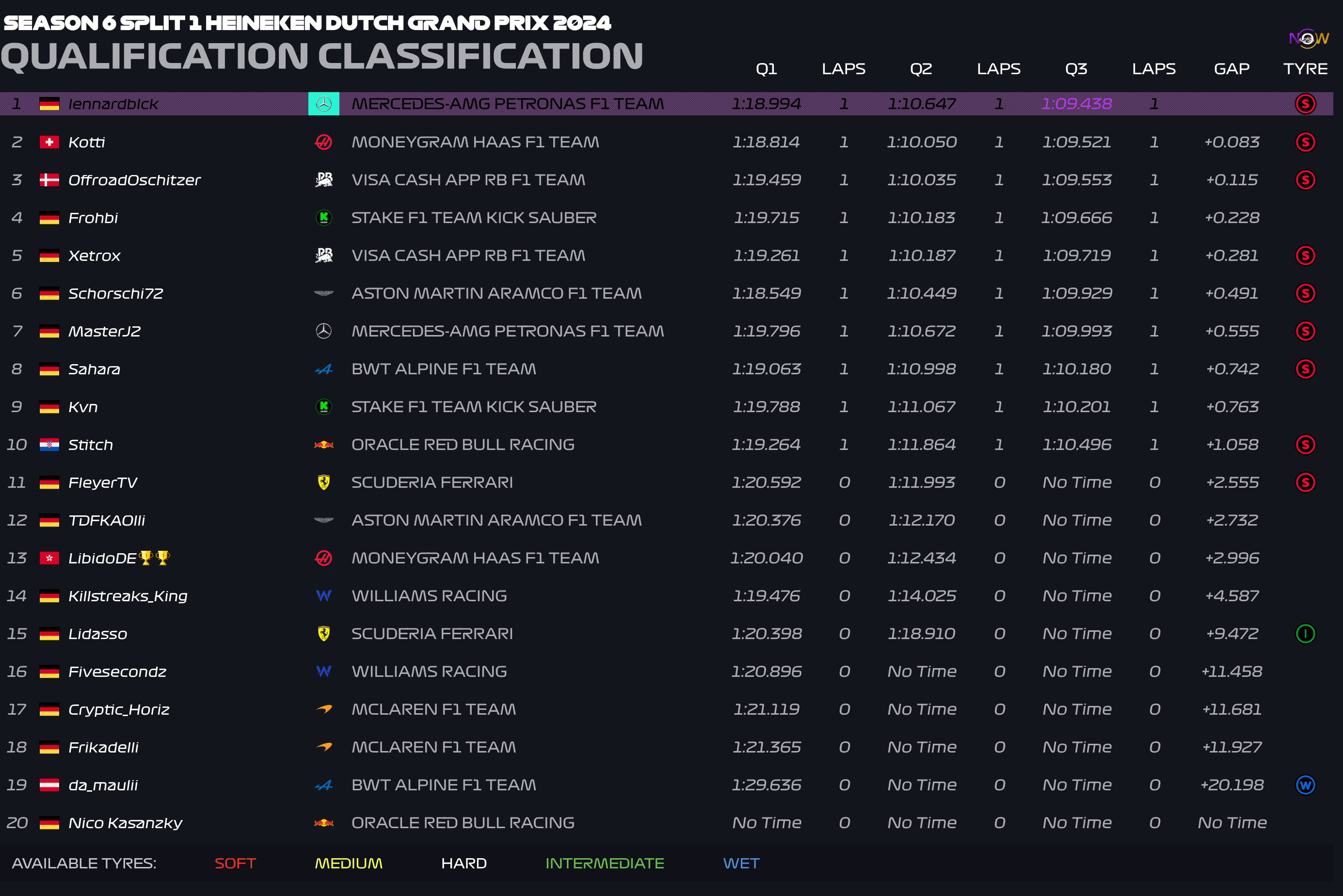The height and width of the screenshot is (896, 1343).
Task: Click the McLaren logo in Cryptic_Horiz's row
Action: (324, 709)
